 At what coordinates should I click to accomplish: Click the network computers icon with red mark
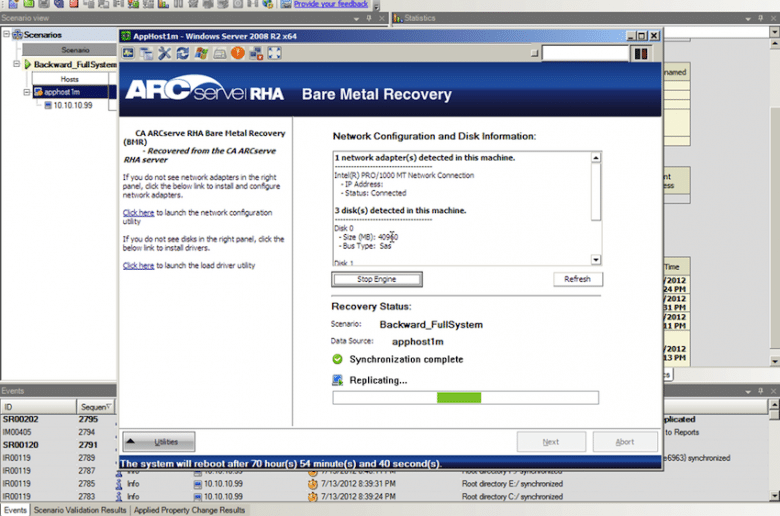pos(256,53)
